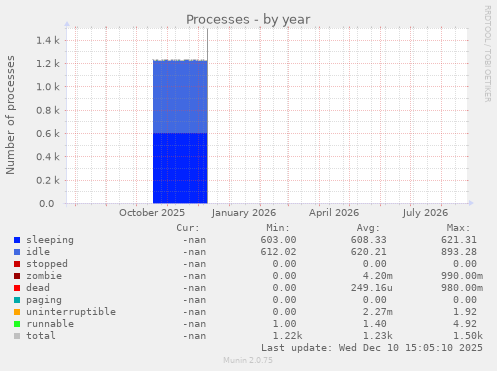
Task: Click sleeping average value 608.33
Action: (x=369, y=240)
